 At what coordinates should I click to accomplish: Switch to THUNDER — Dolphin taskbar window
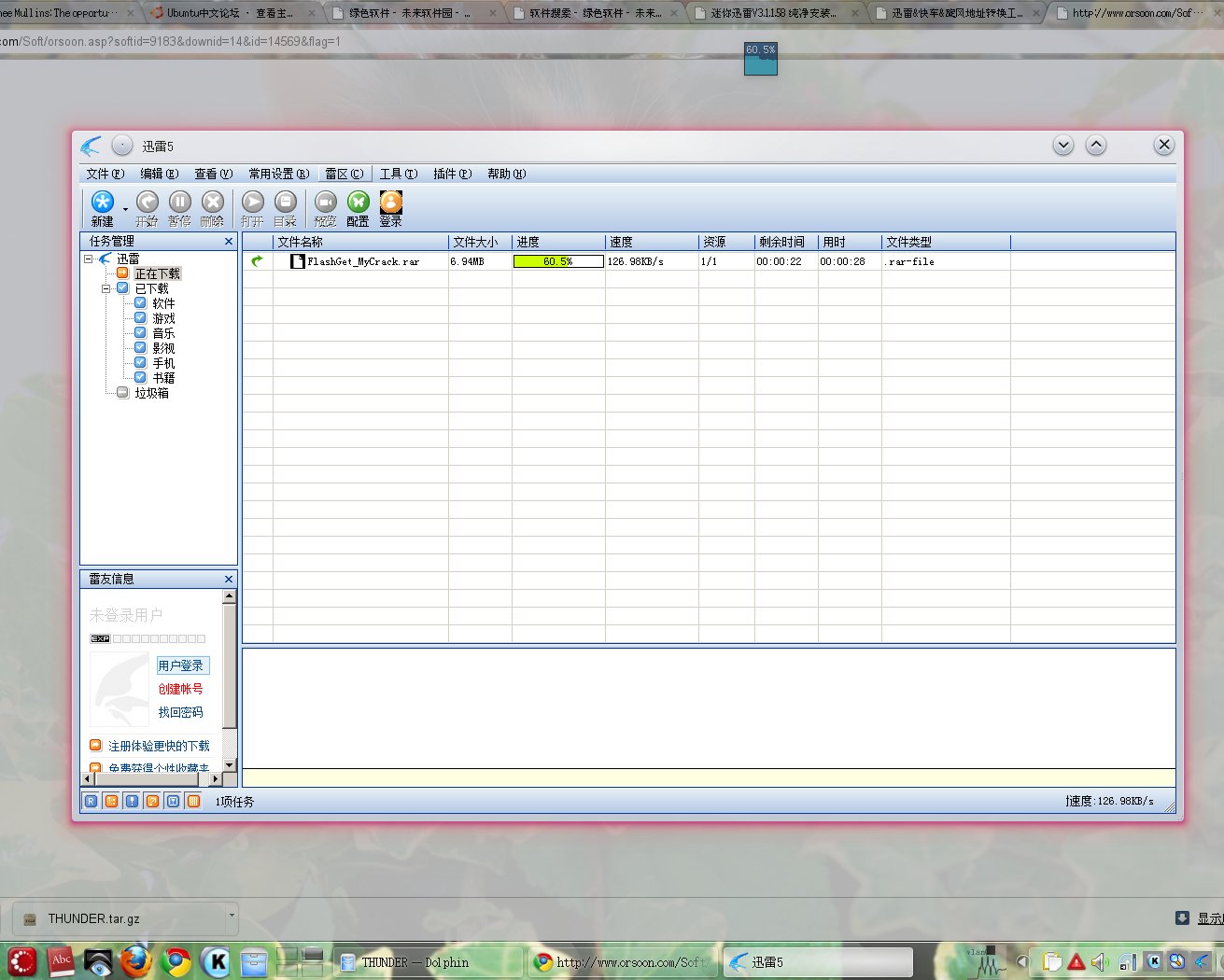(x=428, y=962)
